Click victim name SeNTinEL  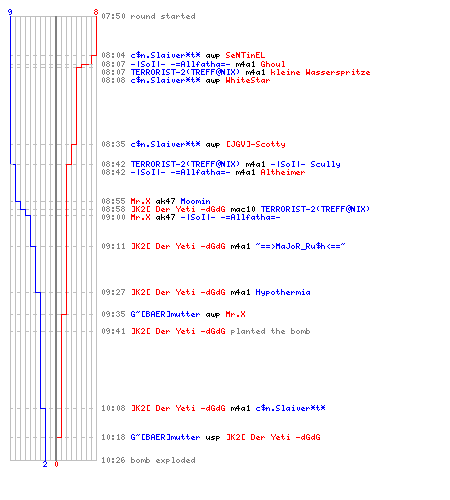pyautogui.click(x=245, y=55)
